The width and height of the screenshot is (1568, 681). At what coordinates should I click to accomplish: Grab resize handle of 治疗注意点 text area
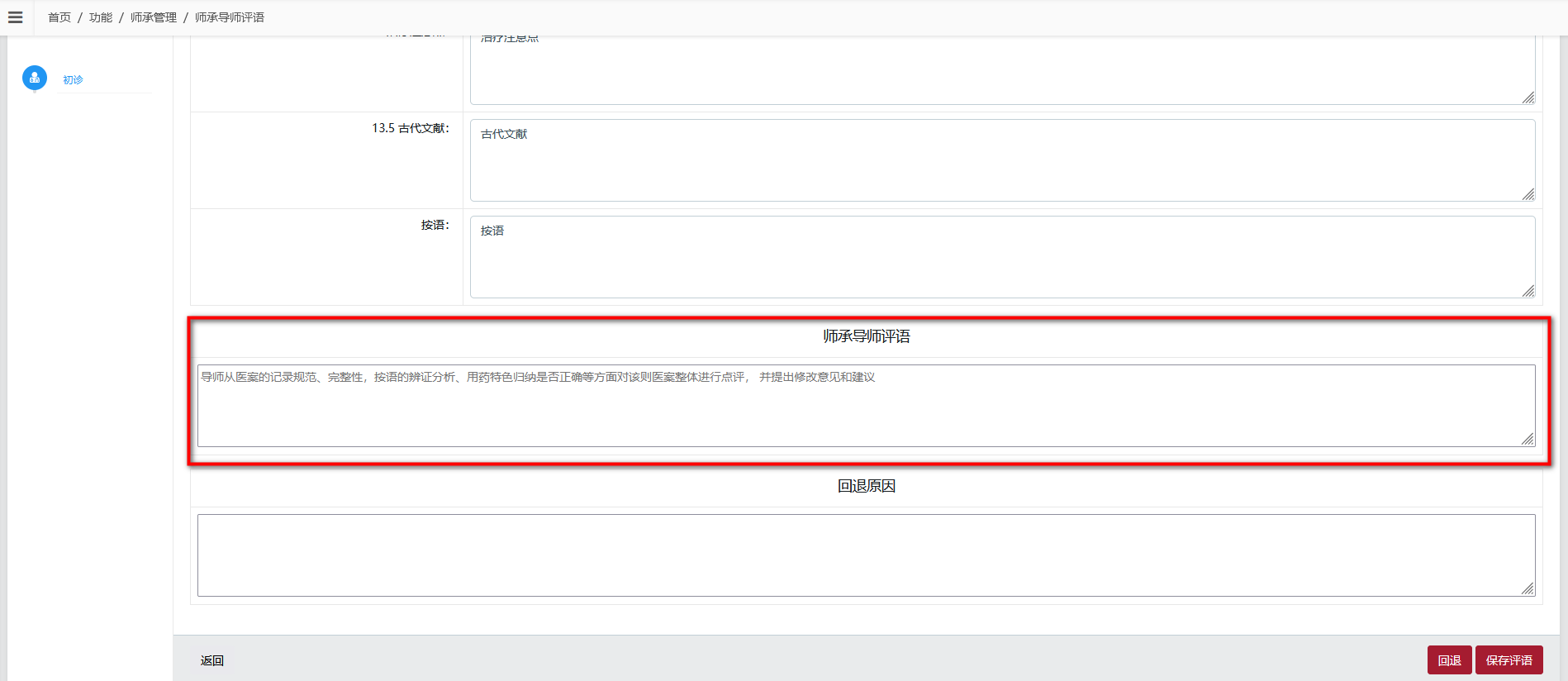pos(1528,98)
